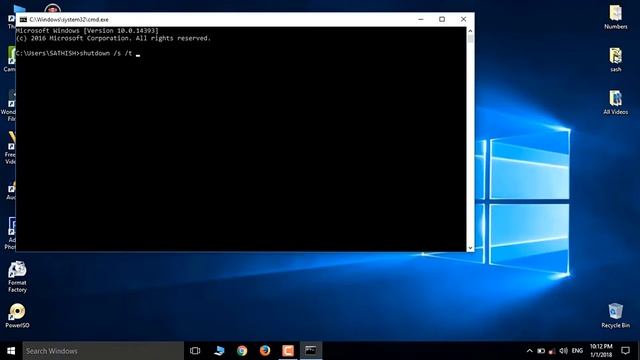
Task: Open the cmd.exe title bar system icon
Action: 23,20
